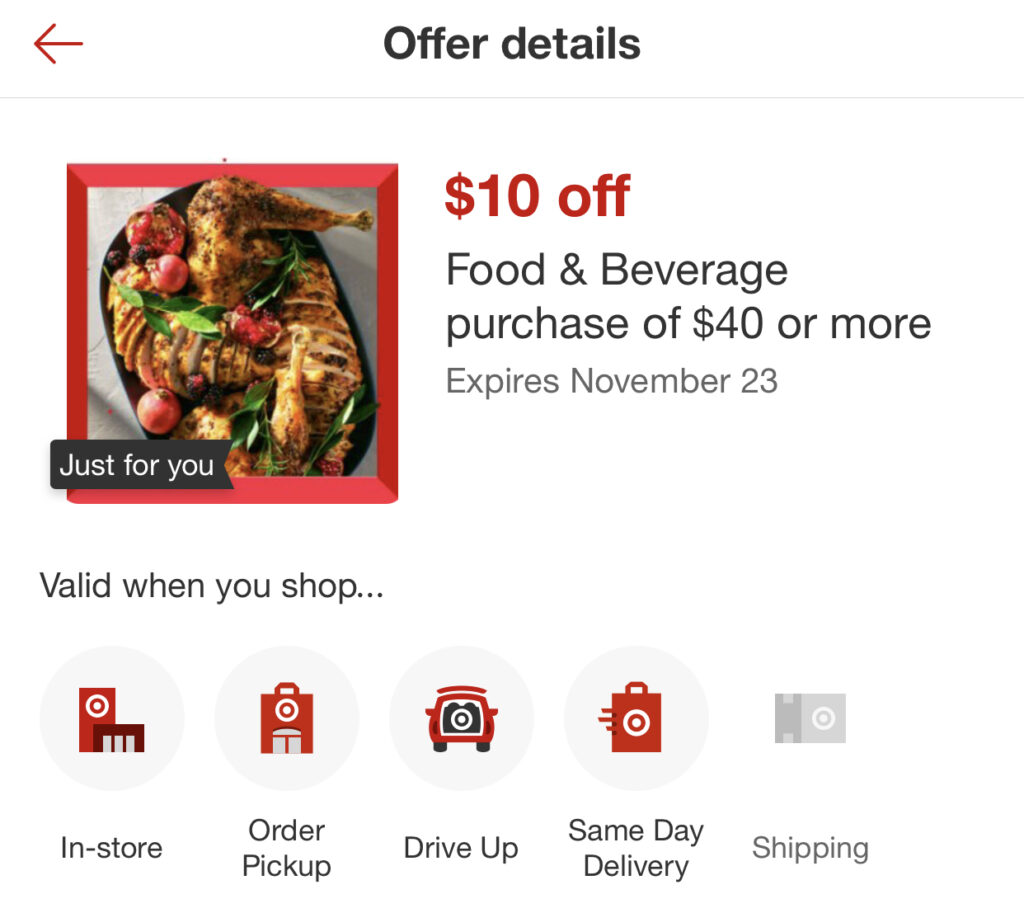The image size is (1024, 913).
Task: Tap the red back arrow
Action: tap(58, 44)
